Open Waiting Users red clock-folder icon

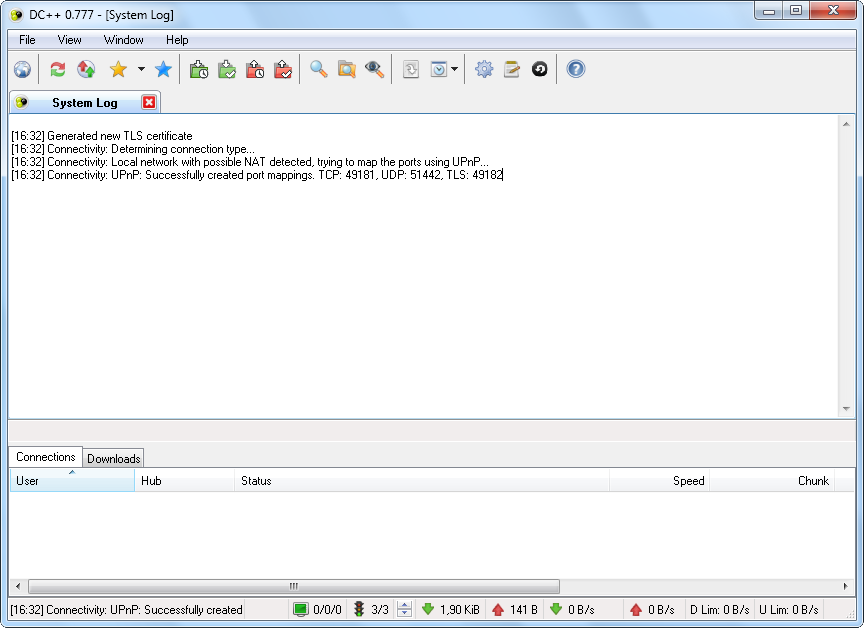(x=255, y=69)
